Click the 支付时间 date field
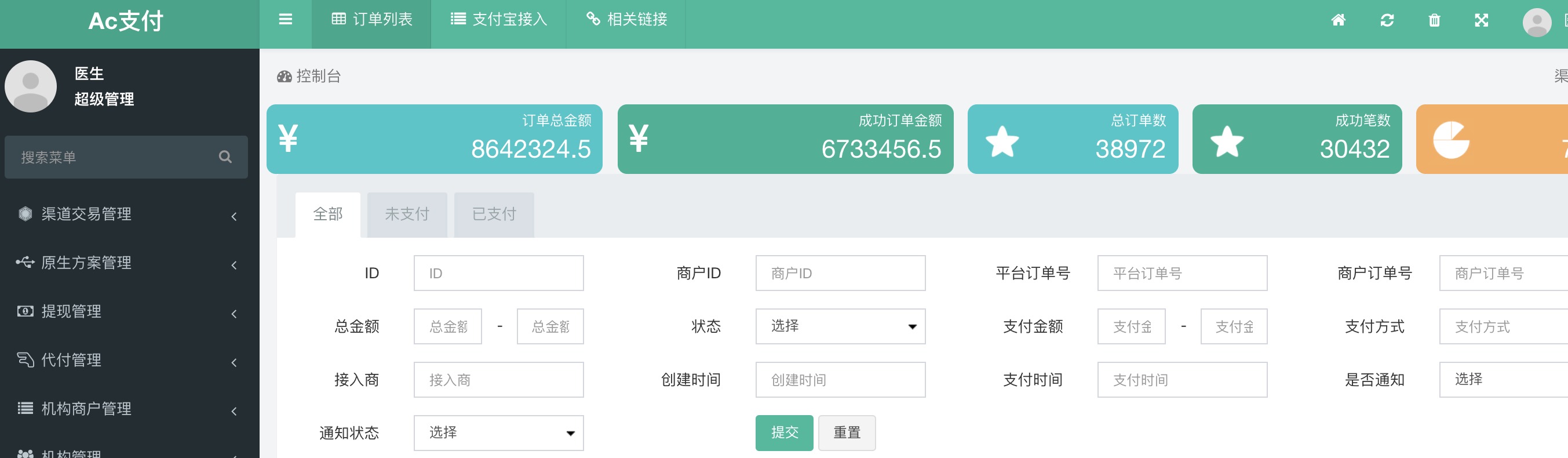This screenshot has width=1568, height=458. point(1182,380)
